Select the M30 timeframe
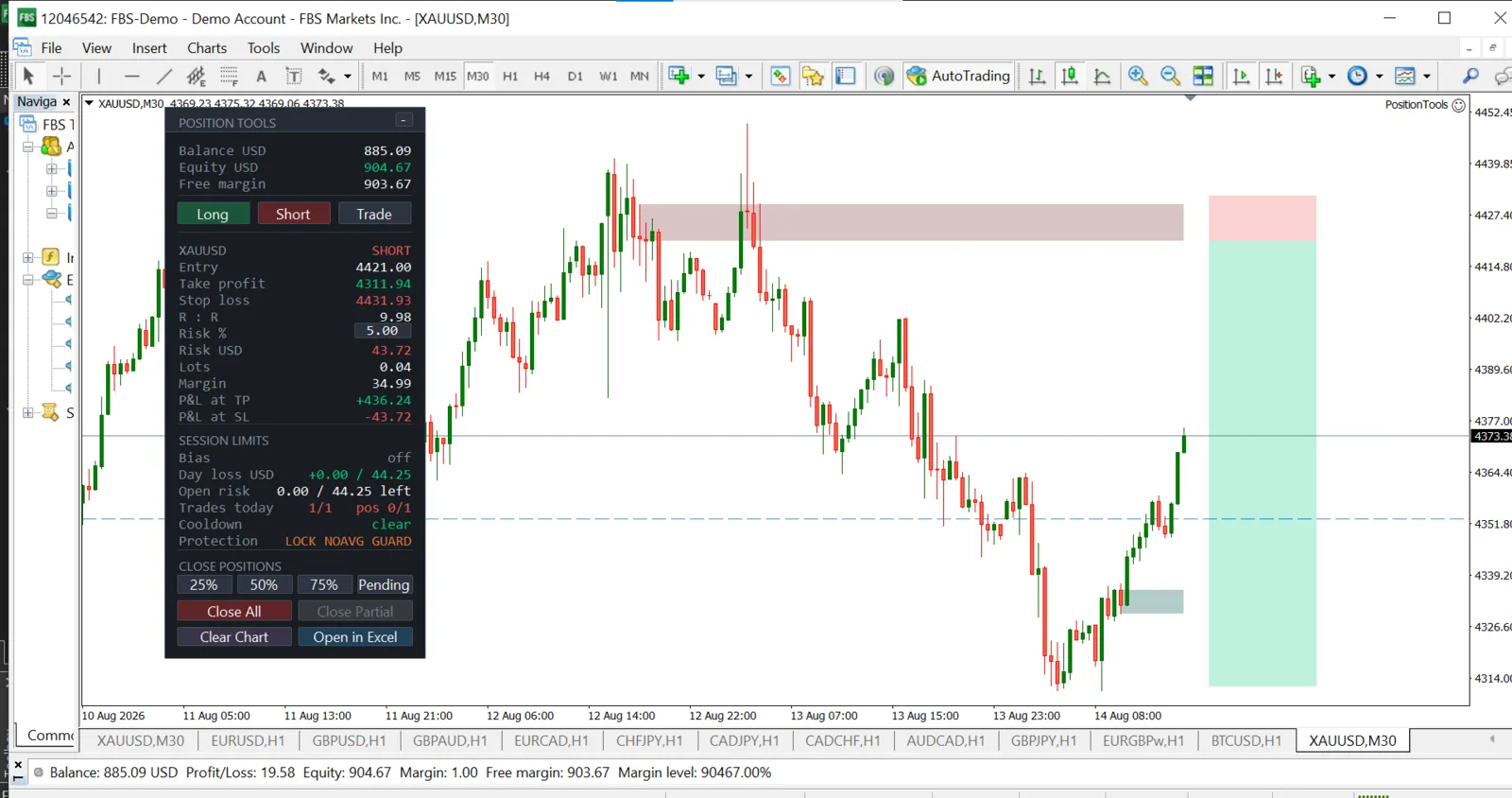 coord(478,76)
